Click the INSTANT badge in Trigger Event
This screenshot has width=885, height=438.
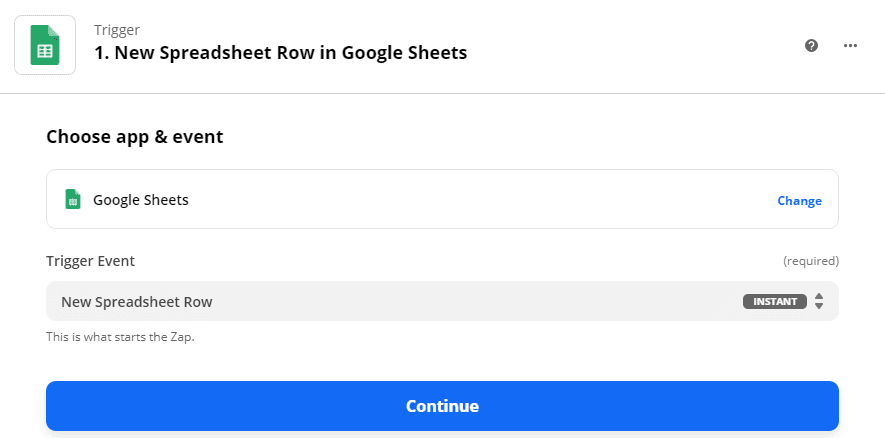774,301
